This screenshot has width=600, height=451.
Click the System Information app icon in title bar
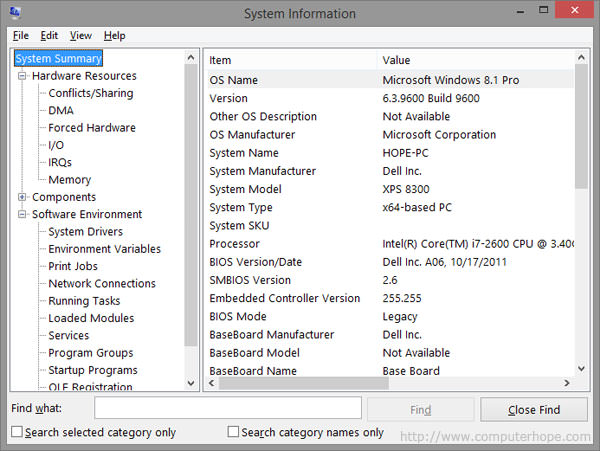(15, 13)
